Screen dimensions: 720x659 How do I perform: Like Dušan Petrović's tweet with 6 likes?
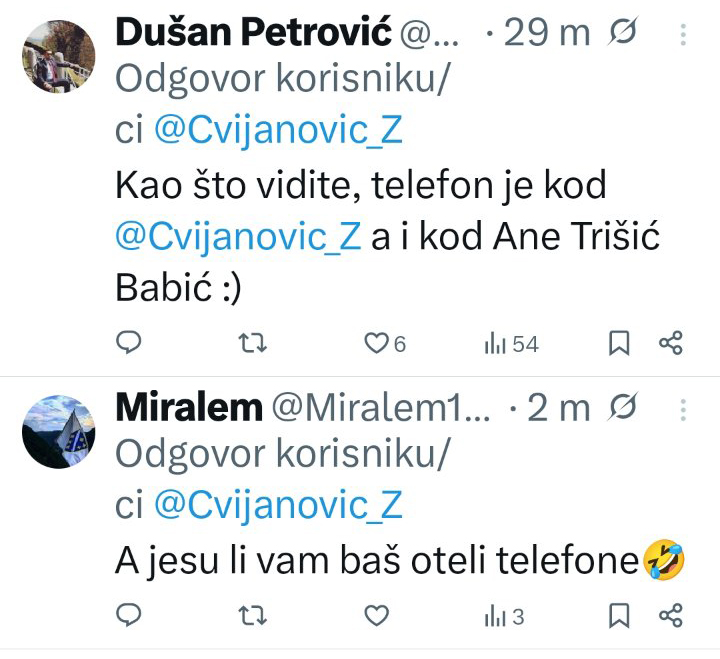(x=377, y=343)
